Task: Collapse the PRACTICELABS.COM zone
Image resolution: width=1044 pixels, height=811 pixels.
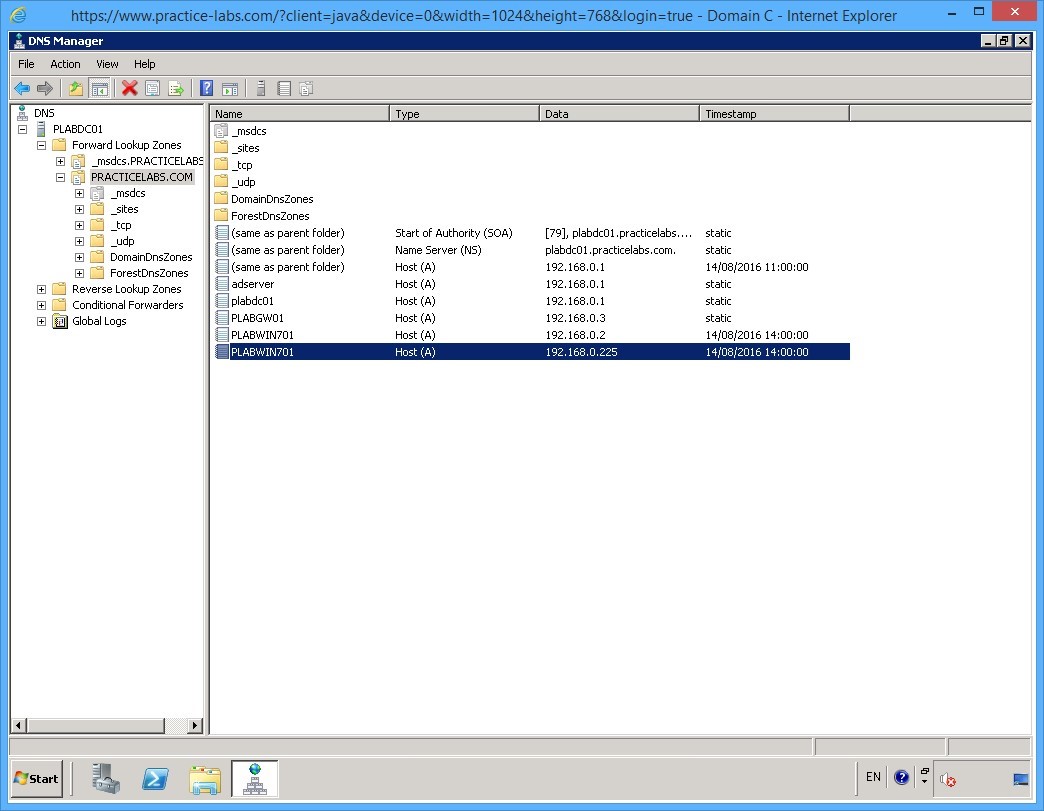Action: tap(60, 177)
